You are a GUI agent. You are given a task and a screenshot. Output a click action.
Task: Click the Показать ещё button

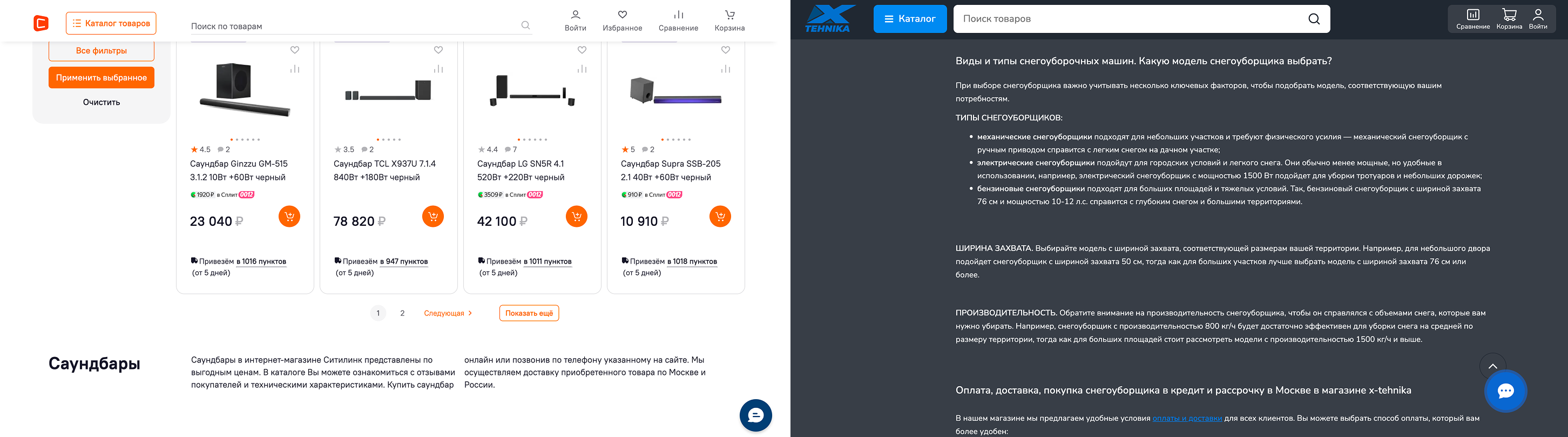529,313
